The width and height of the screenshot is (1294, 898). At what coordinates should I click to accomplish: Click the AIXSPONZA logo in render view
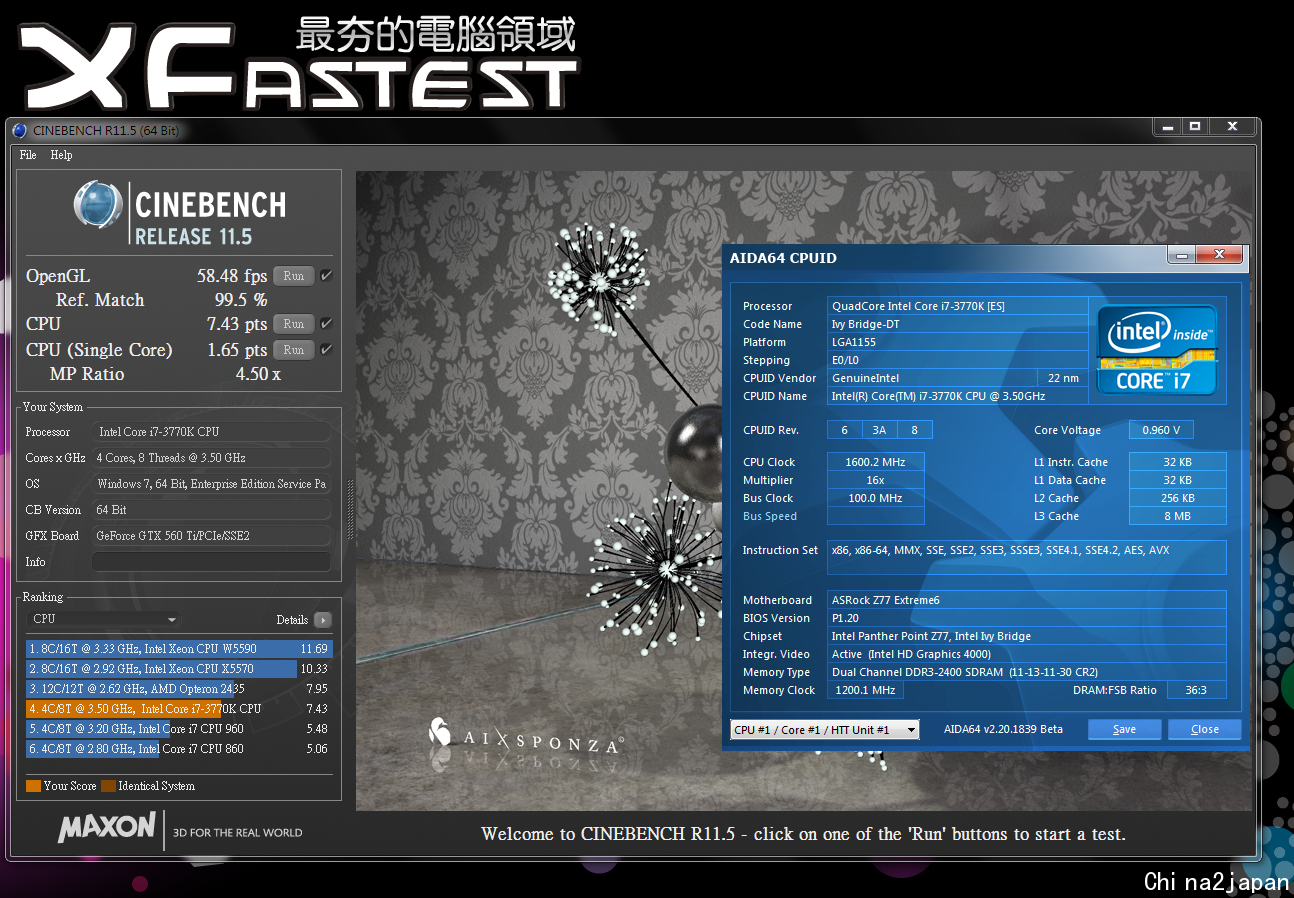point(526,739)
